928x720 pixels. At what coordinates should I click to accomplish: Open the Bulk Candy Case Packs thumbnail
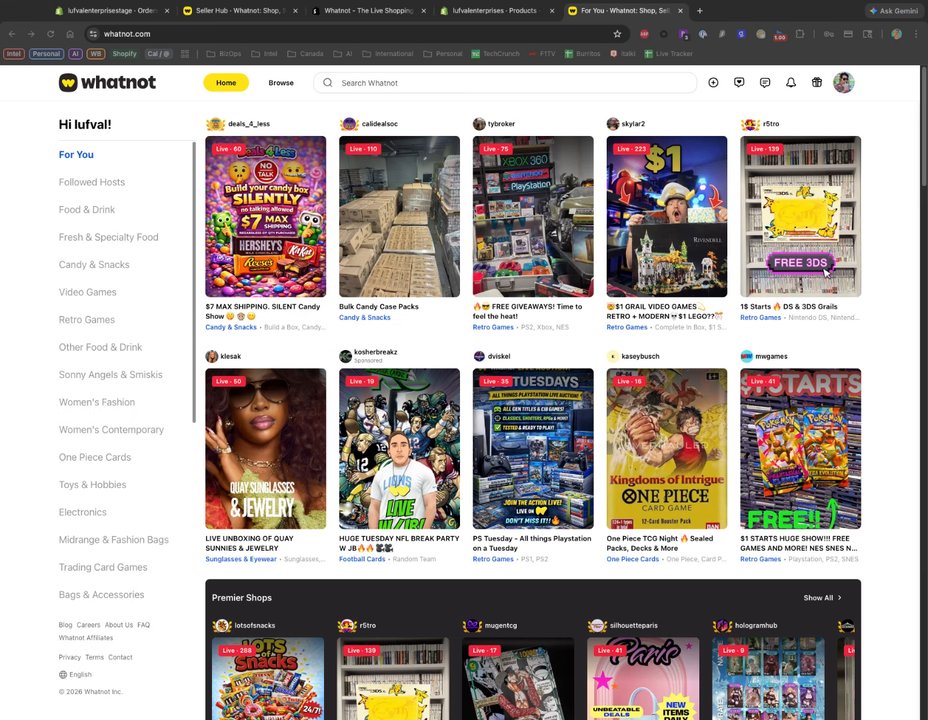tap(399, 217)
